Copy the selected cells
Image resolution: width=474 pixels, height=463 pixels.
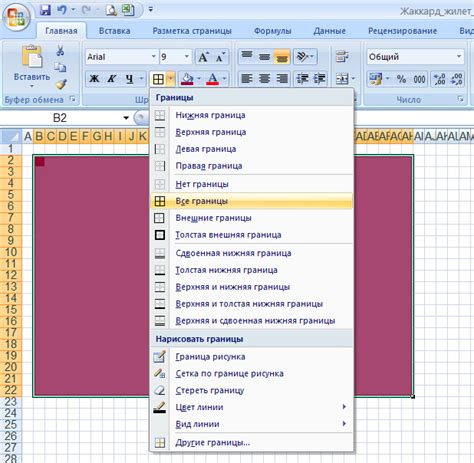click(x=60, y=67)
